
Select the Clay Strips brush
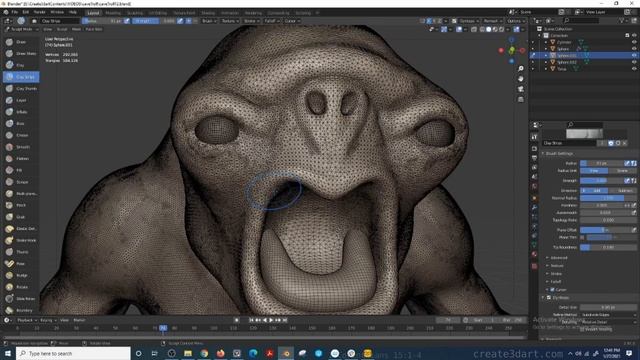[21, 77]
